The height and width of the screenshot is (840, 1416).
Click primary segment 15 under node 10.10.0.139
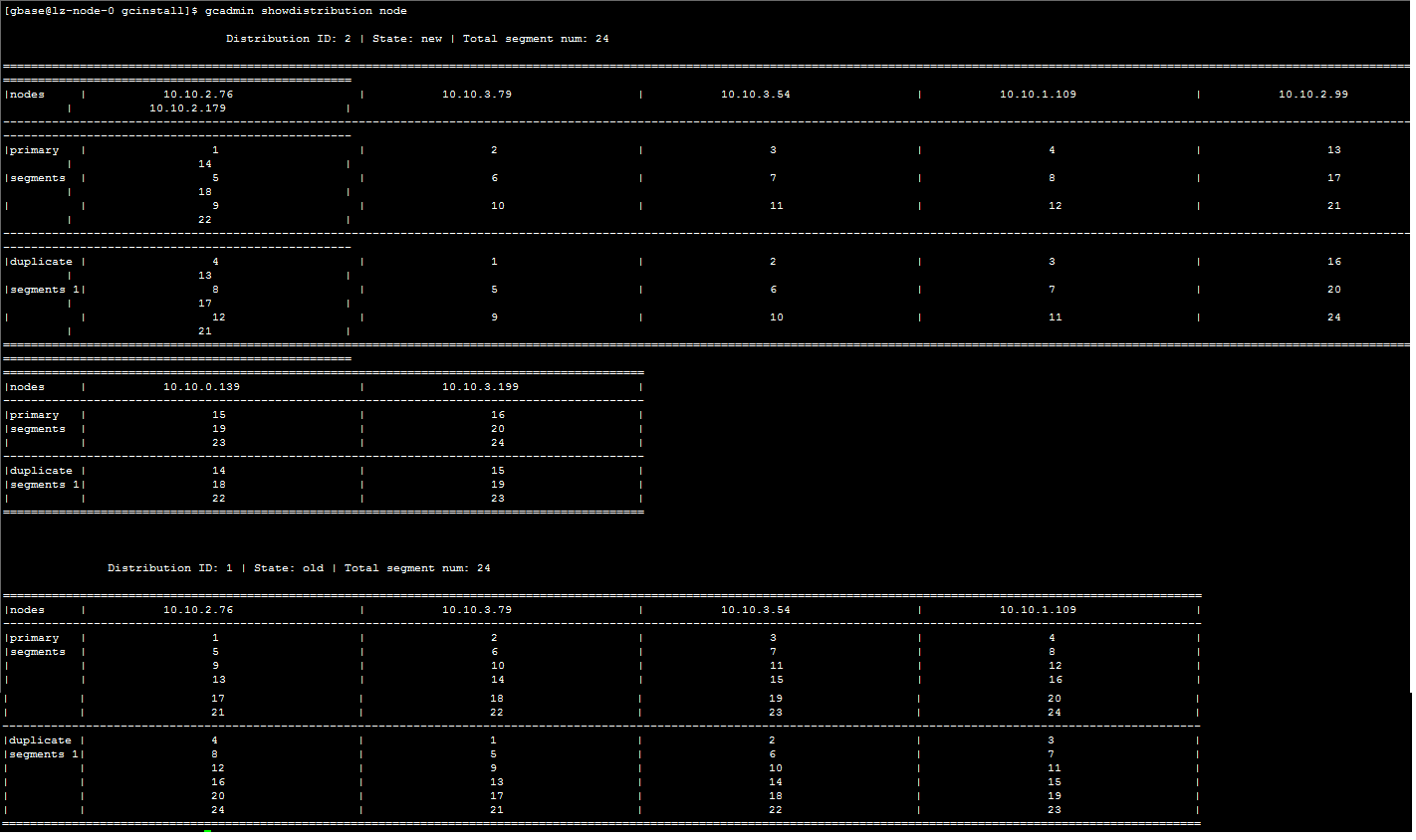click(218, 415)
